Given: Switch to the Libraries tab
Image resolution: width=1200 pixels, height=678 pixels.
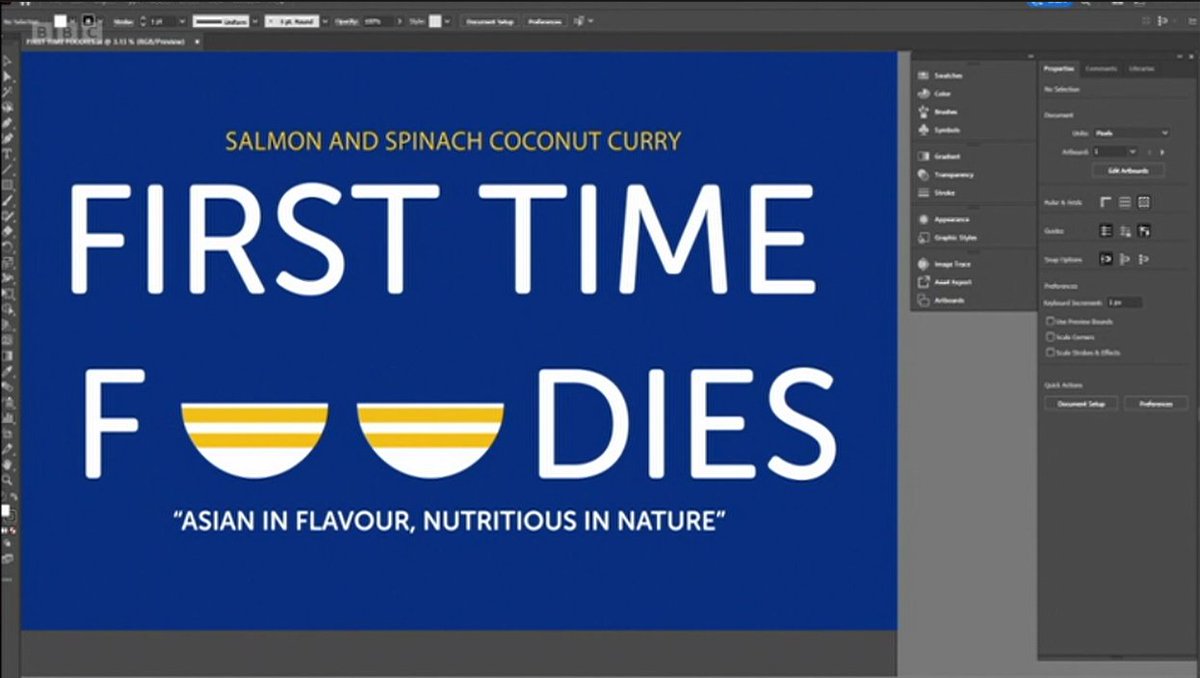Looking at the screenshot, I should click(1141, 68).
